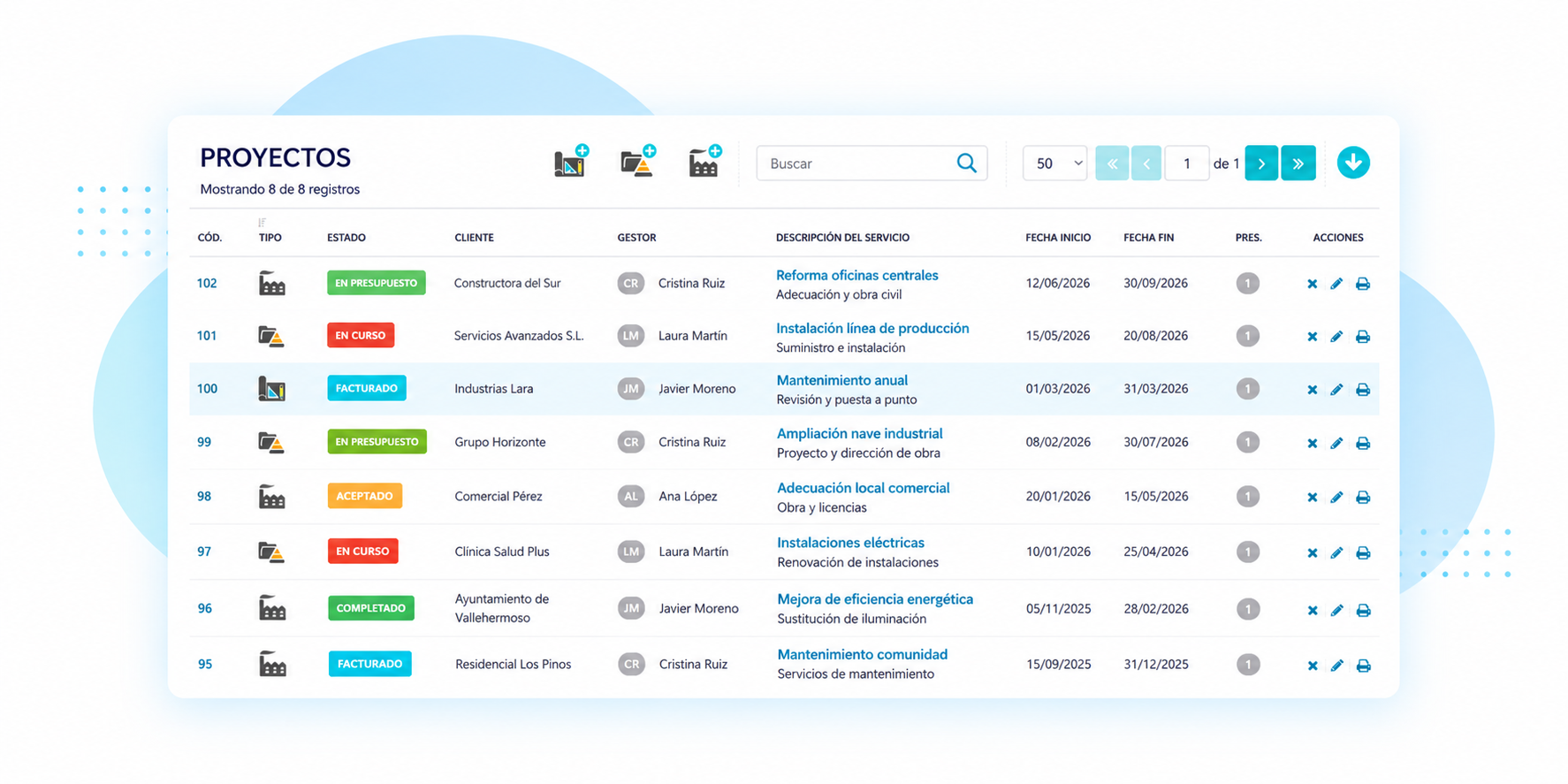Click the client name Clínica Salud Plus
This screenshot has height=784, width=1568.
(x=502, y=552)
